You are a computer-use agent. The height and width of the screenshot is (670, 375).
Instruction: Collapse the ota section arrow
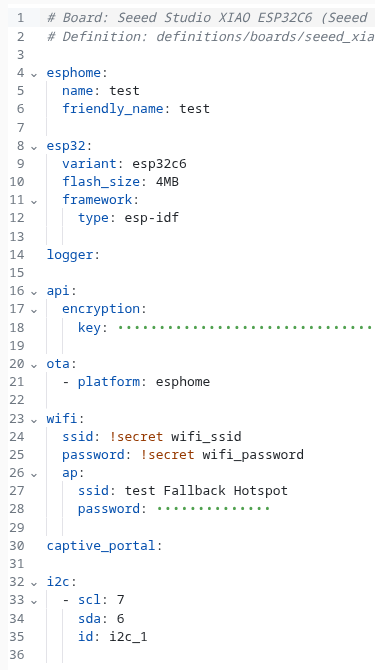click(x=34, y=365)
